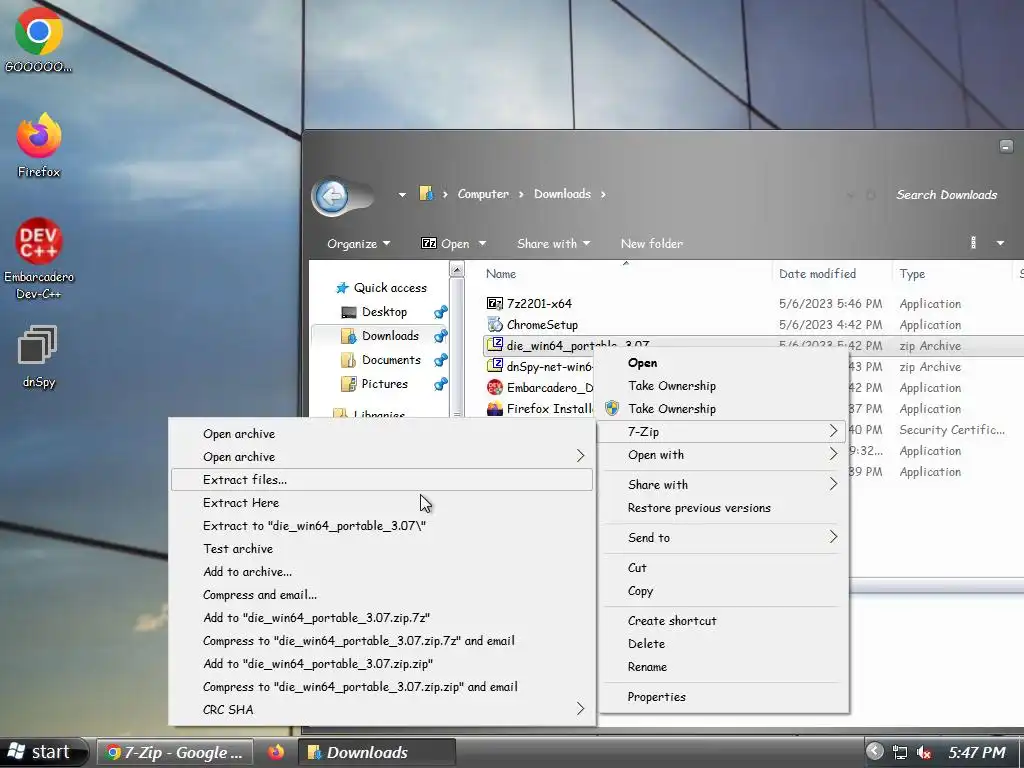Screen dimensions: 1024x768
Task: Select Cut in the context menu
Action: click(x=723, y=568)
